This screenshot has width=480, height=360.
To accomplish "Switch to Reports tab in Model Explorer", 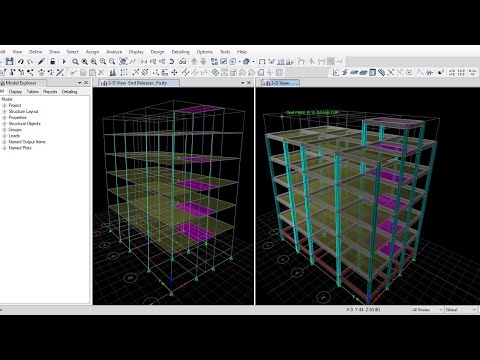I will (x=50, y=92).
